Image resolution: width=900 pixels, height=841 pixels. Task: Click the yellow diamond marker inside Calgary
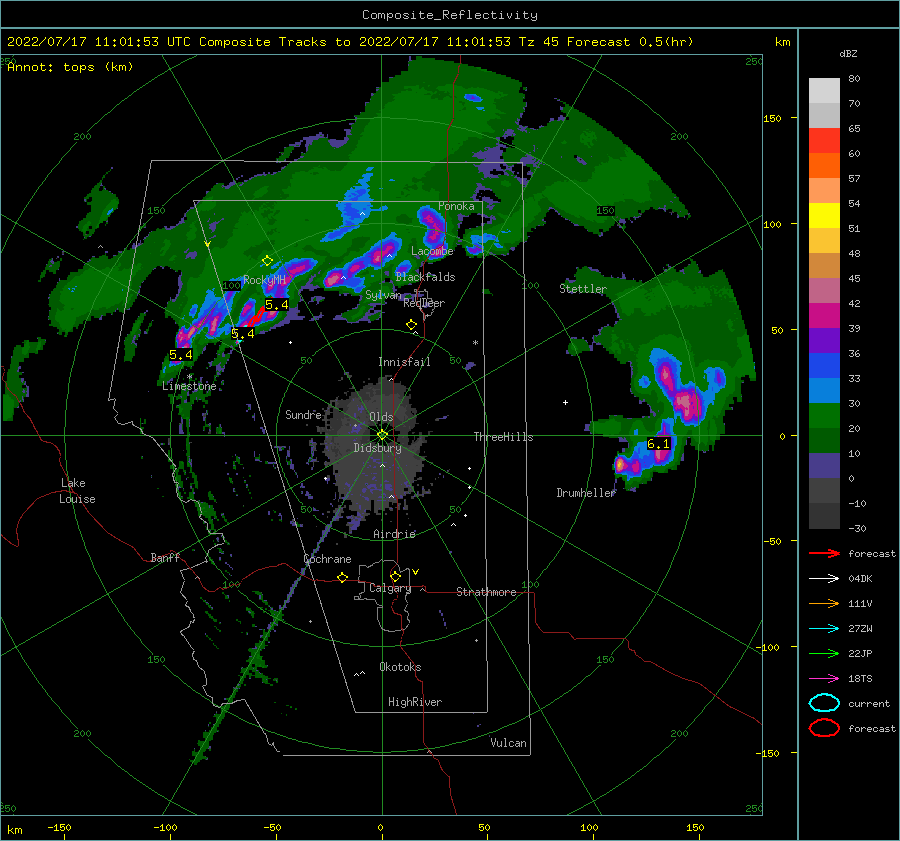[x=395, y=576]
